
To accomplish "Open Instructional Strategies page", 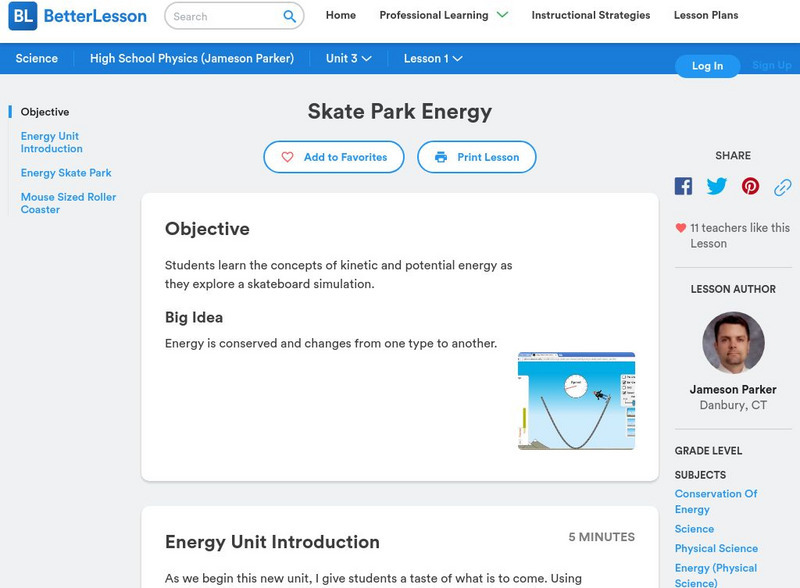I will (x=591, y=15).
